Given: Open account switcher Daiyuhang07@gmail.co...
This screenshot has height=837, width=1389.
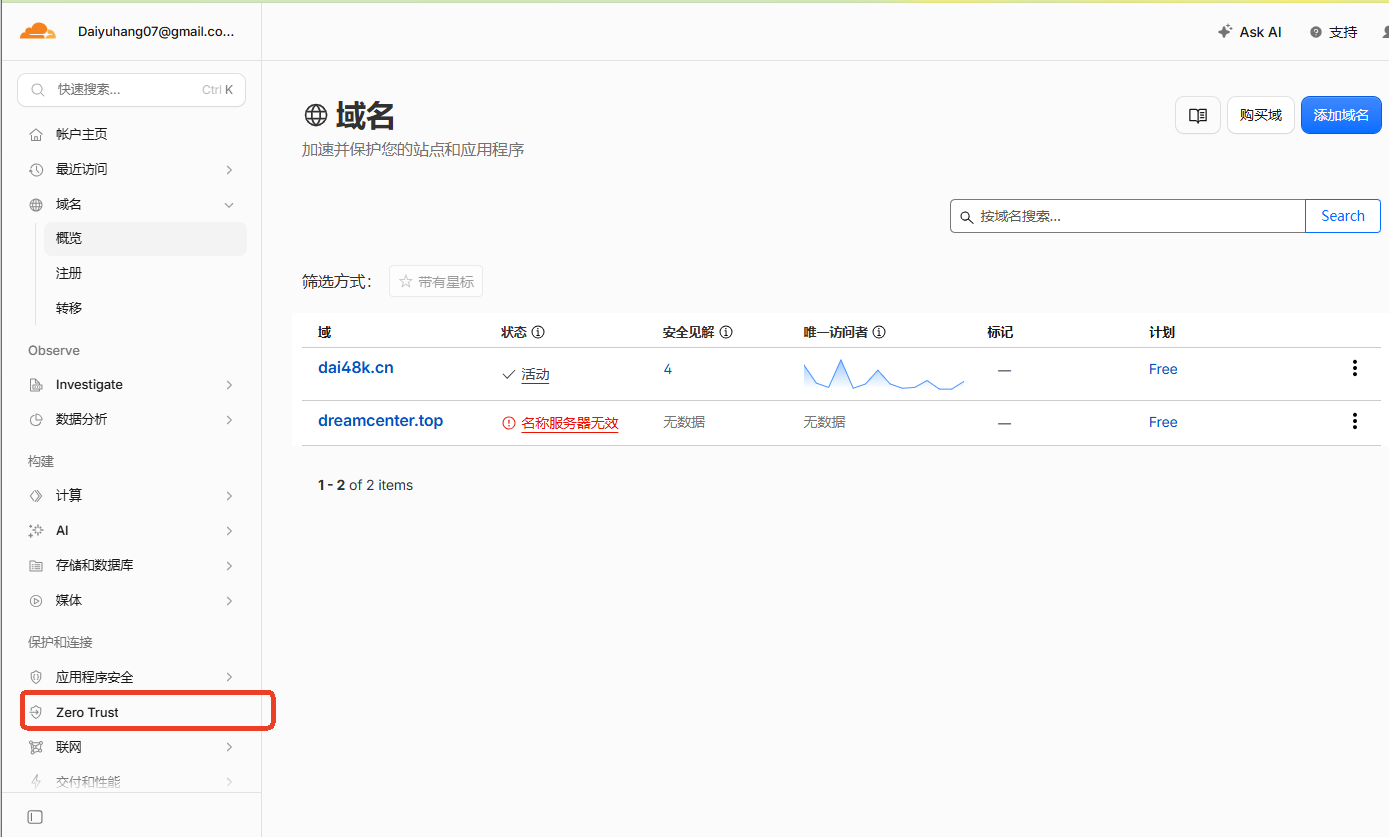Looking at the screenshot, I should pyautogui.click(x=156, y=31).
